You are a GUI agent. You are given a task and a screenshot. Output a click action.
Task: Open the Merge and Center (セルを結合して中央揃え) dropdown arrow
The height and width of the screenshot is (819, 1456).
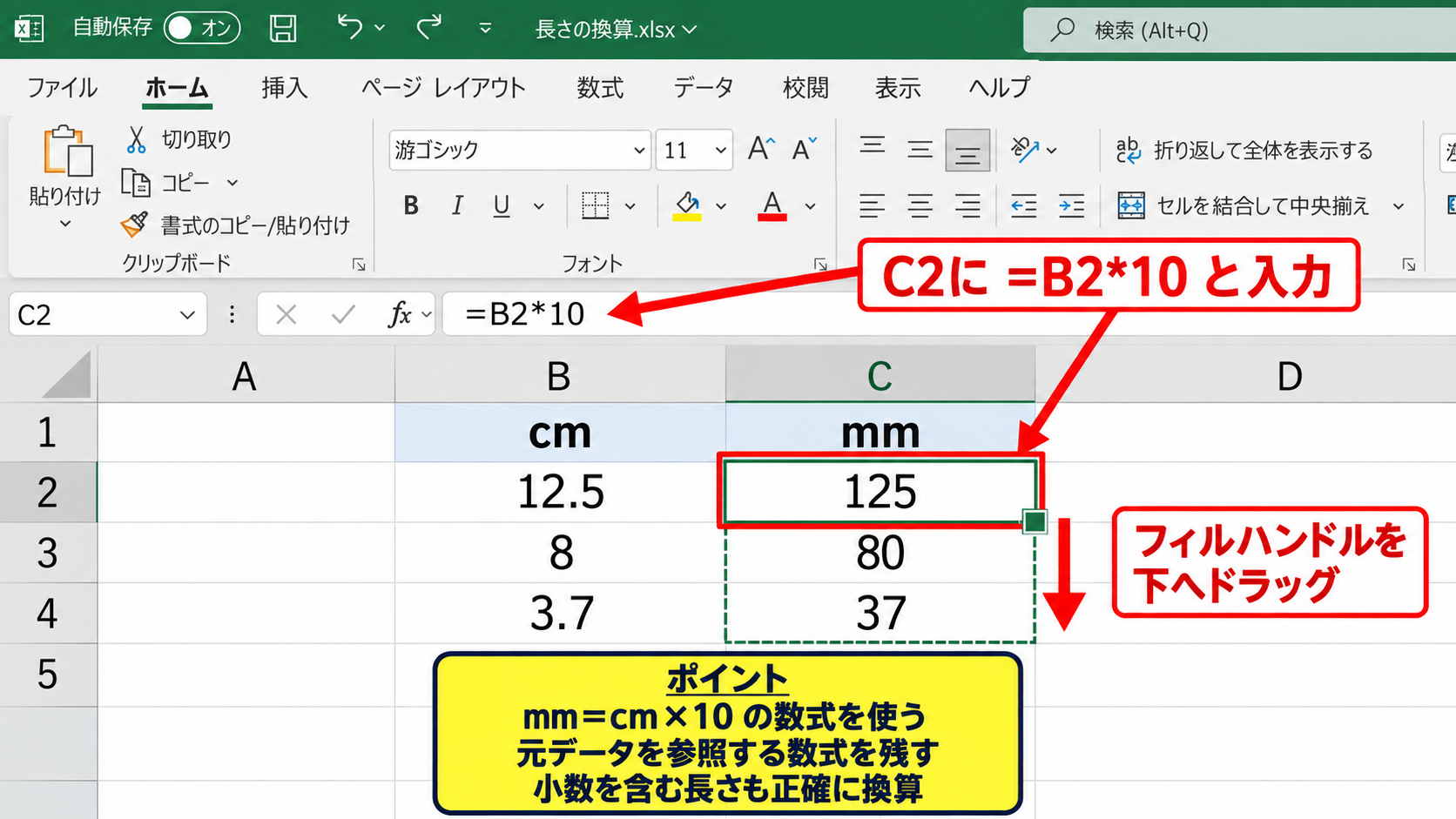pyautogui.click(x=1399, y=206)
